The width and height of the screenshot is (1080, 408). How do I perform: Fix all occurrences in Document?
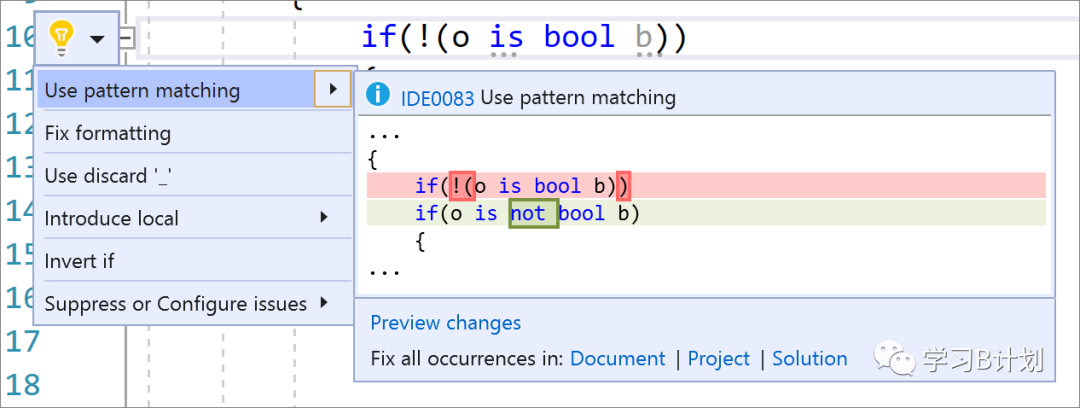pyautogui.click(x=618, y=358)
